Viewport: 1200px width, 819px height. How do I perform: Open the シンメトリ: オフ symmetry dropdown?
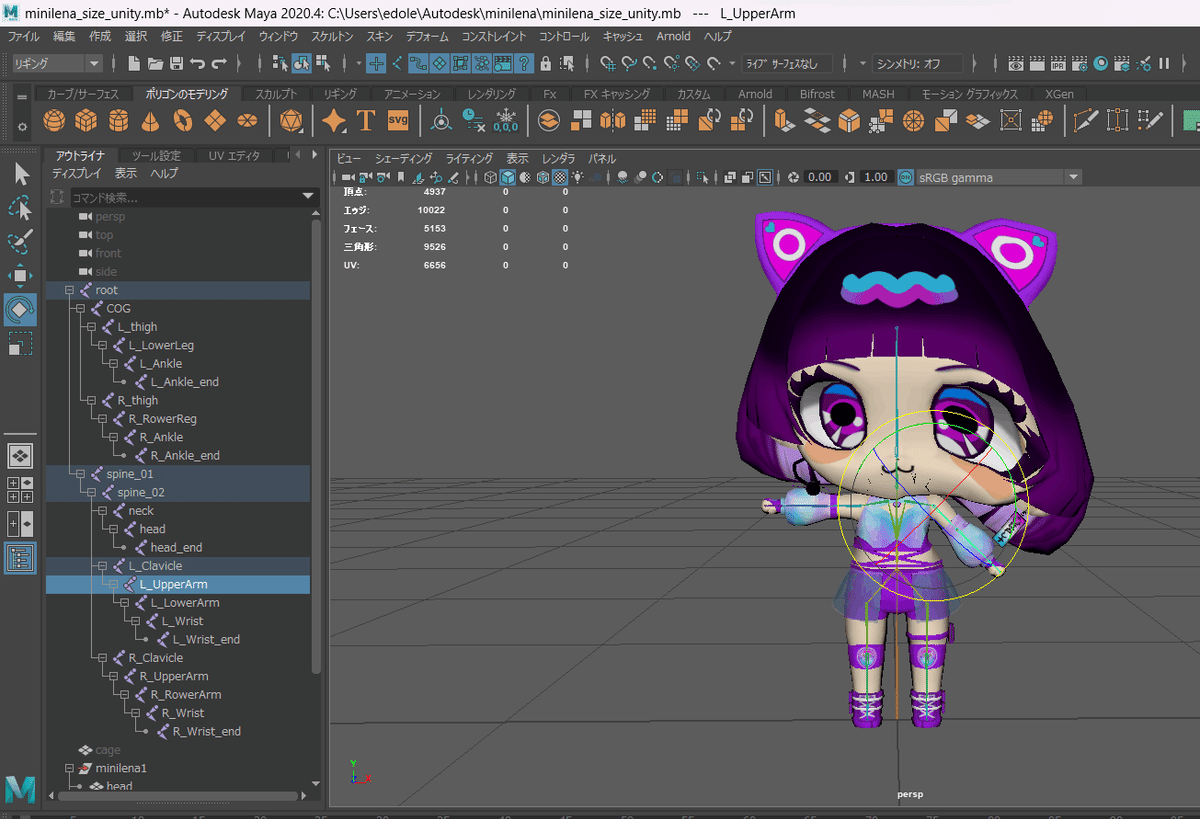(x=918, y=63)
